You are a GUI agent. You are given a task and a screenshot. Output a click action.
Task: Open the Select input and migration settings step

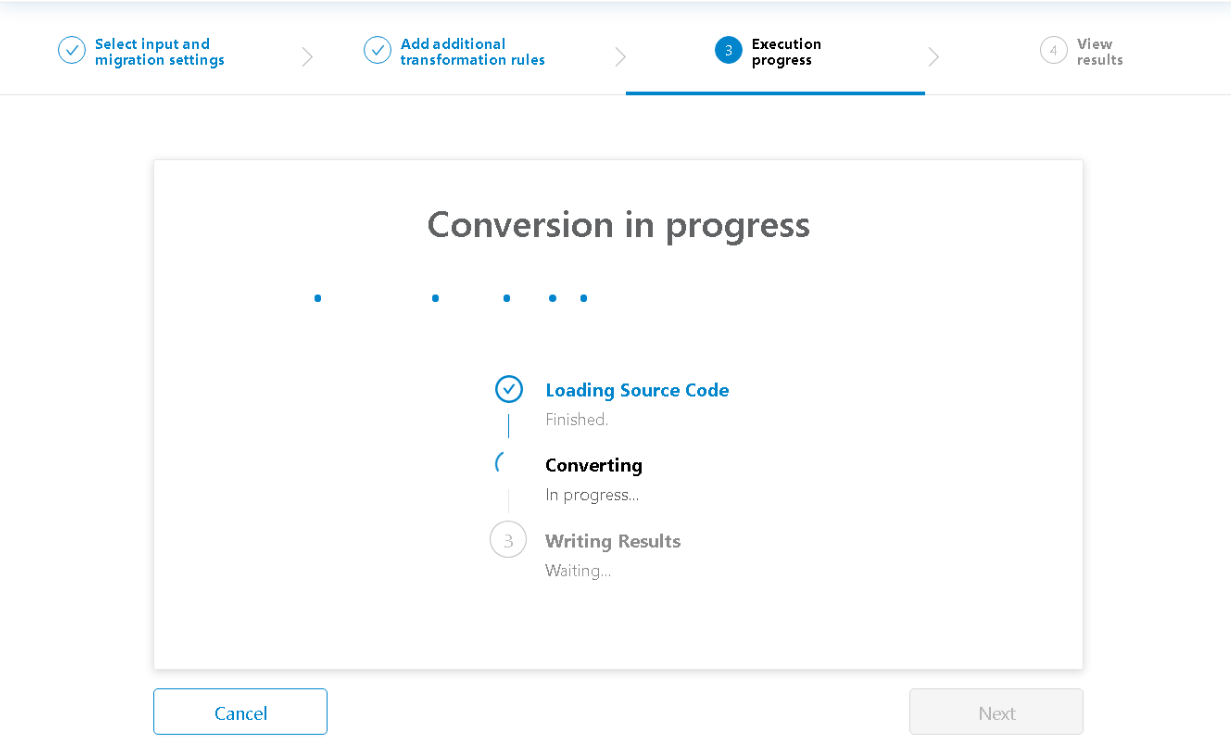click(159, 52)
